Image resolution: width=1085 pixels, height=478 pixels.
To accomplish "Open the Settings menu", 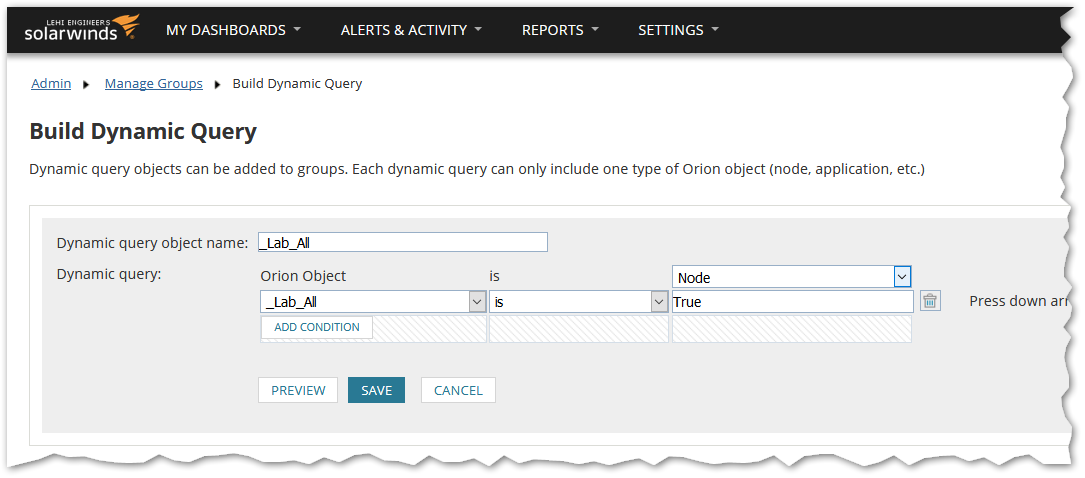I will coord(678,30).
